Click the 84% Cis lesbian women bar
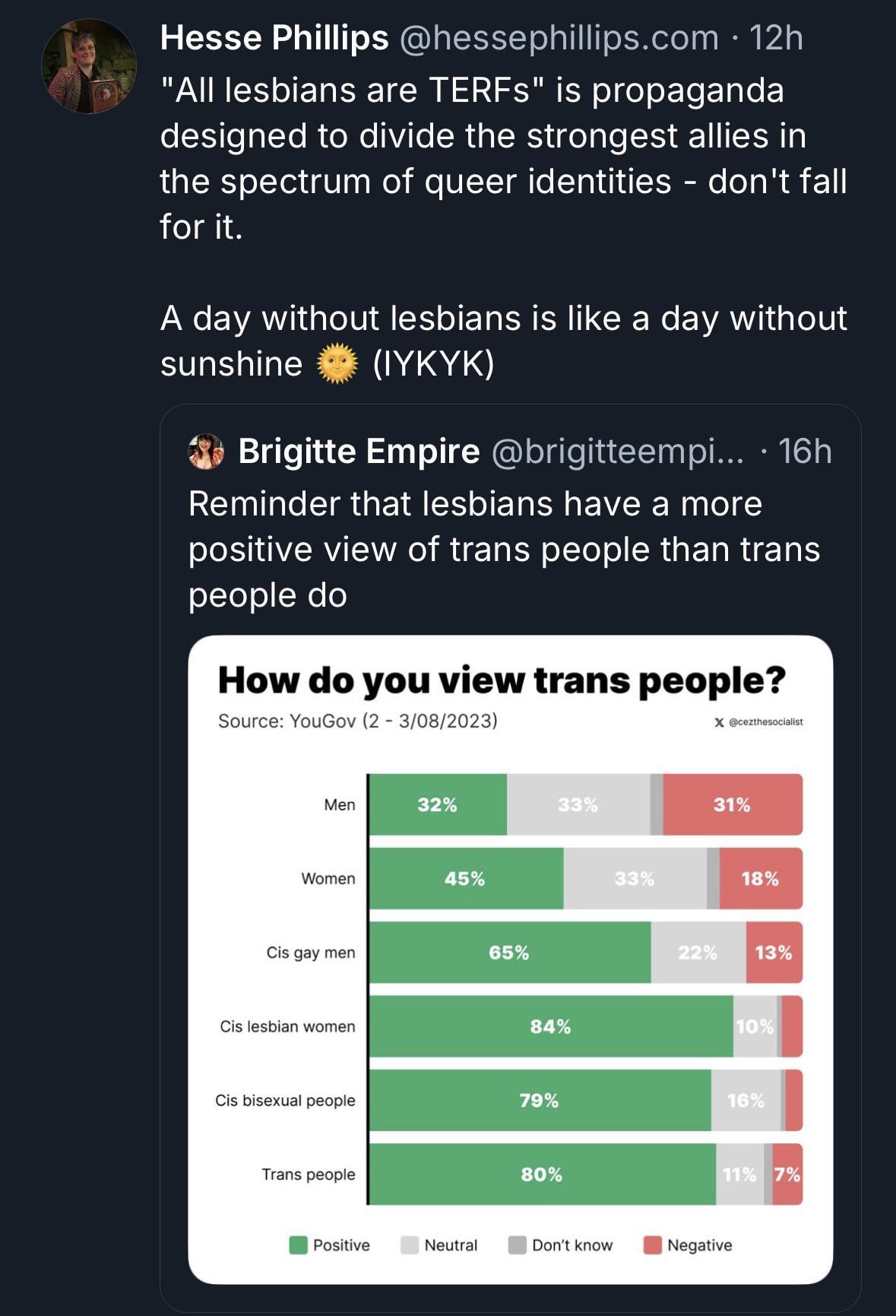This screenshot has height=1316, width=896. (551, 1026)
